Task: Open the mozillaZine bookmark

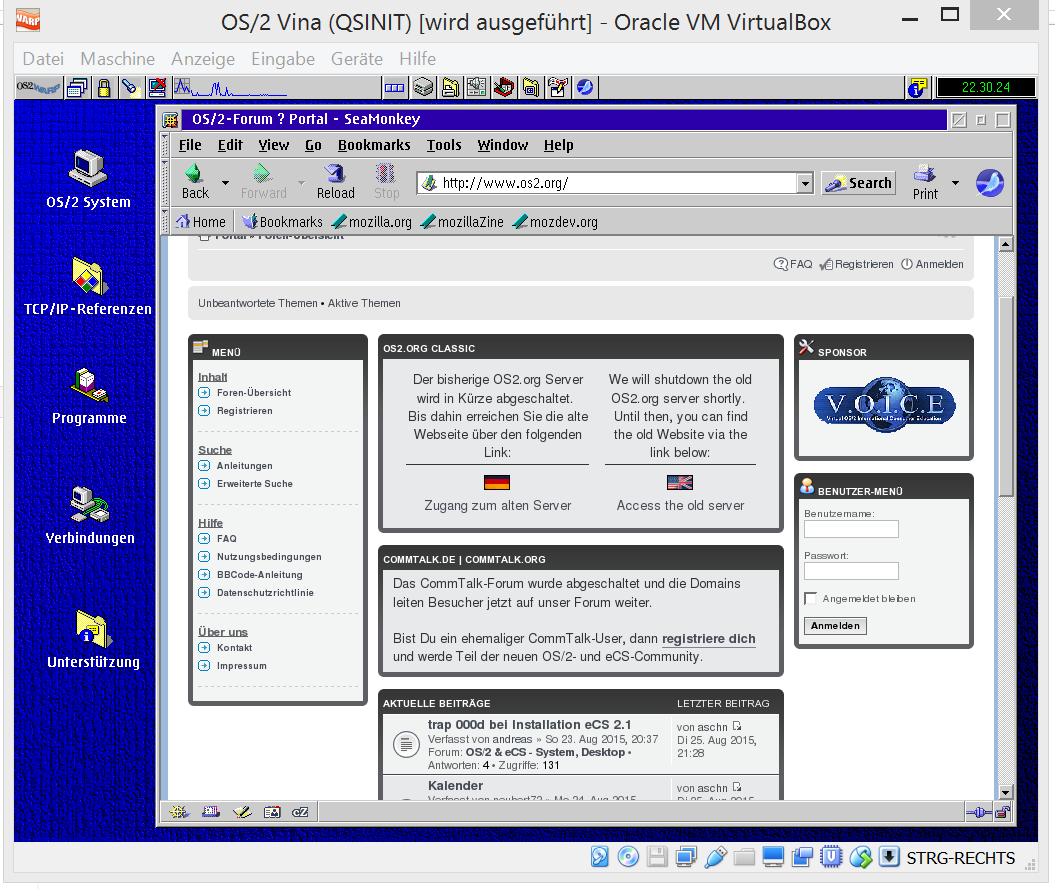Action: (462, 222)
